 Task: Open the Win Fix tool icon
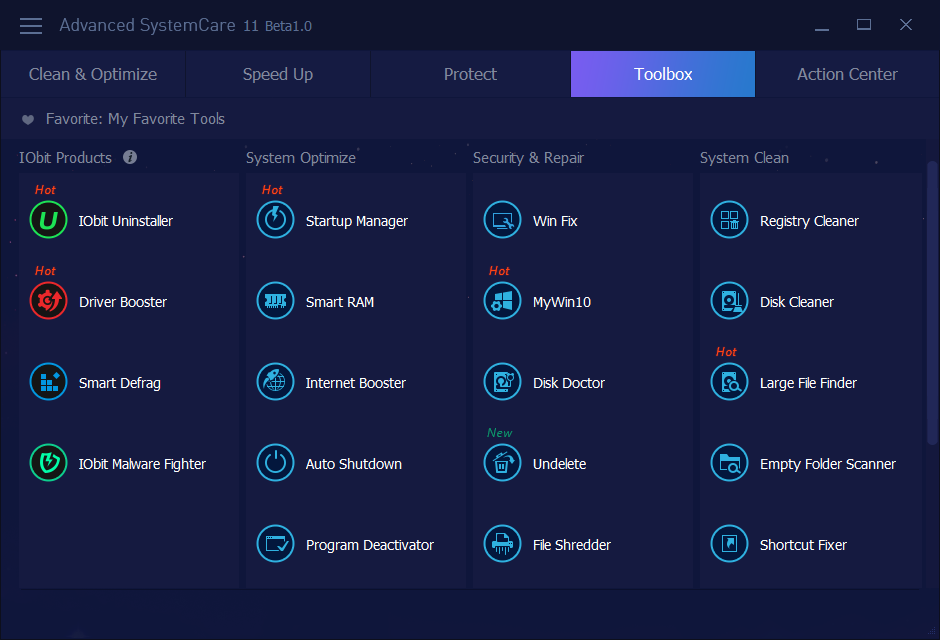coord(502,221)
